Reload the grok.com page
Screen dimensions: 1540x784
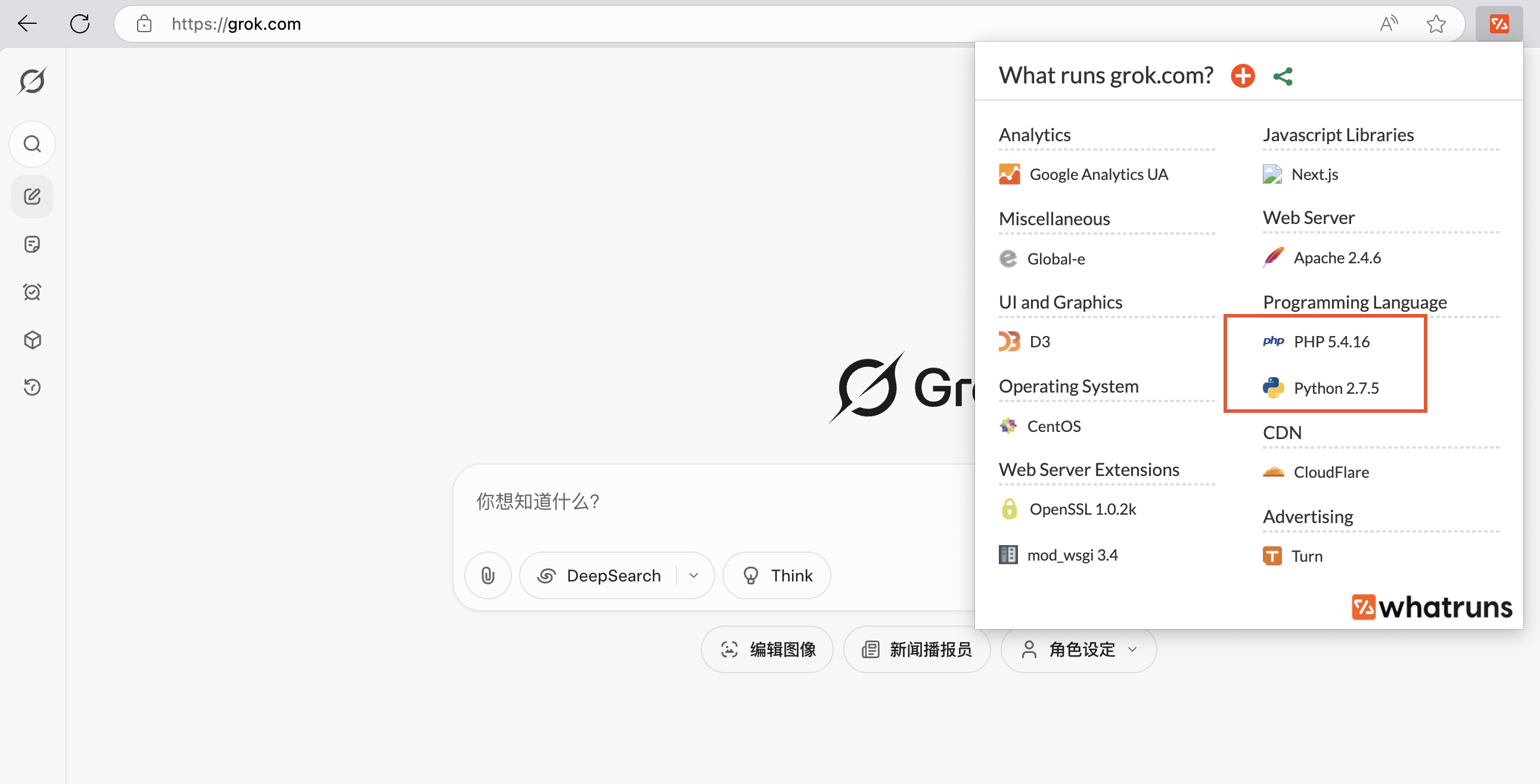[79, 24]
